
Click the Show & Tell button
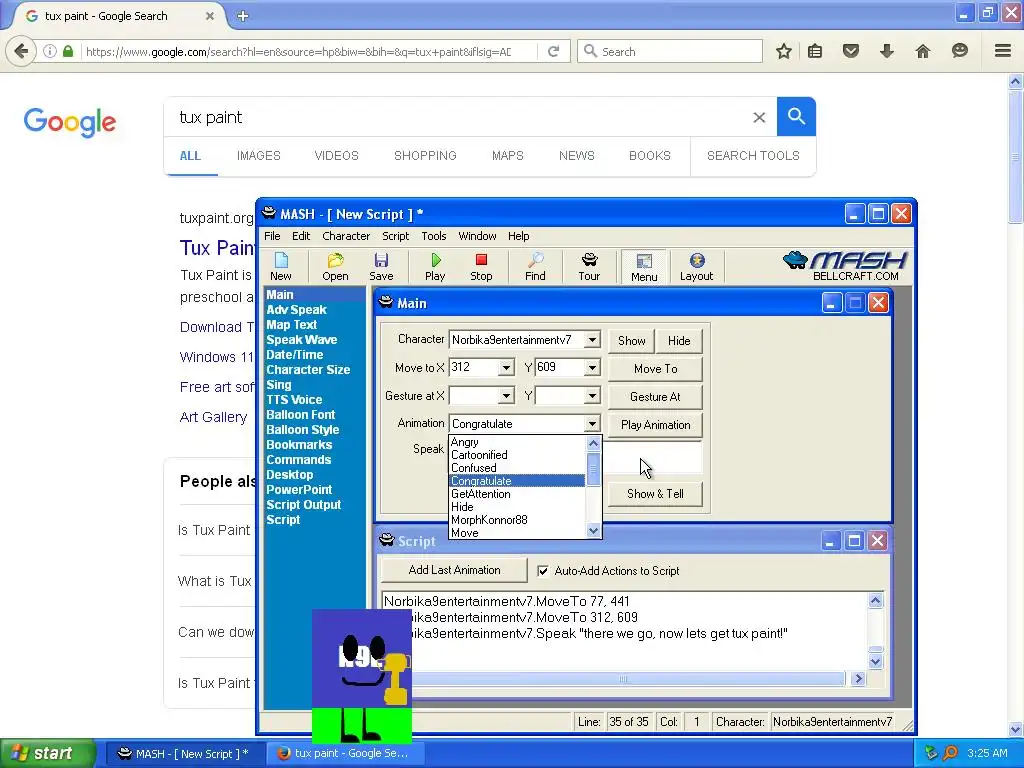click(656, 494)
